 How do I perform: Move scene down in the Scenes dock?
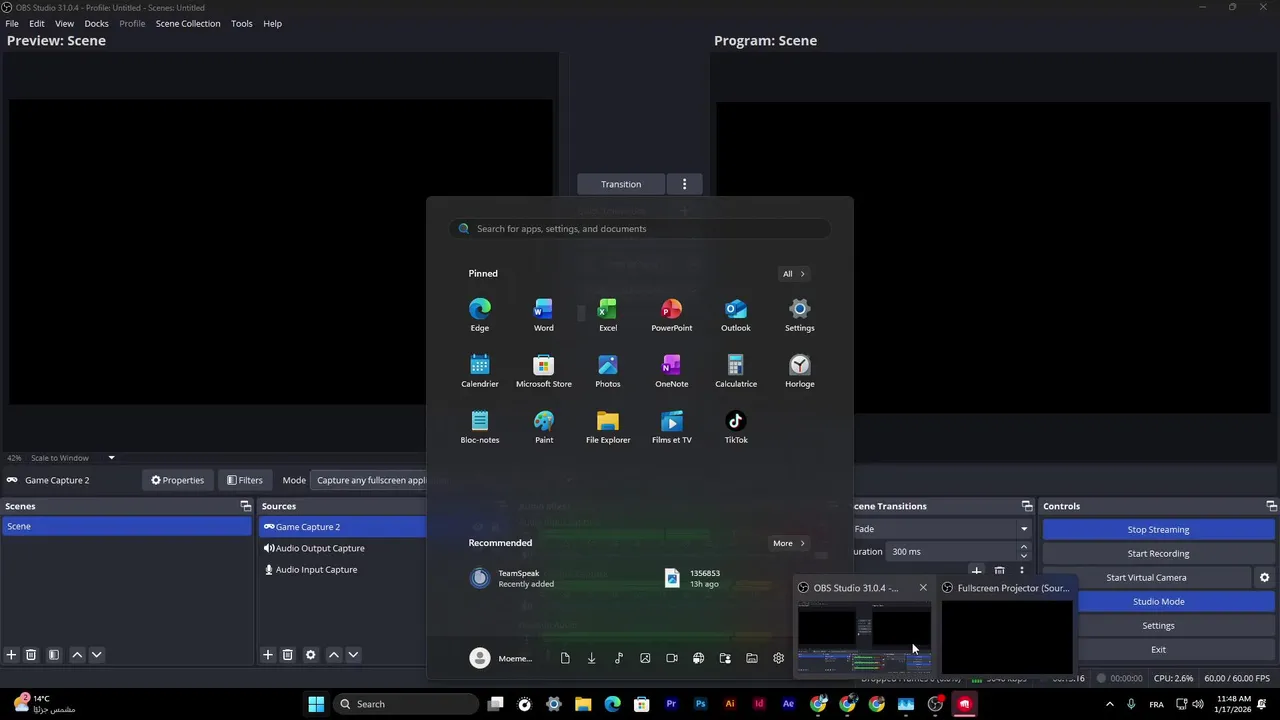[x=97, y=655]
